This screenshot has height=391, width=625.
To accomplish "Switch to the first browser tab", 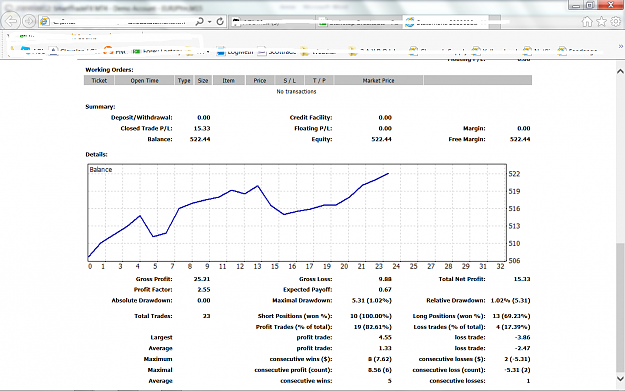I will pos(272,22).
